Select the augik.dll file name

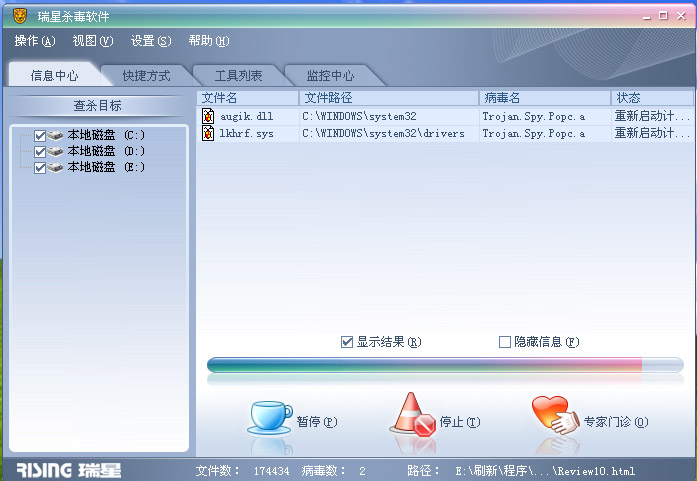point(247,116)
